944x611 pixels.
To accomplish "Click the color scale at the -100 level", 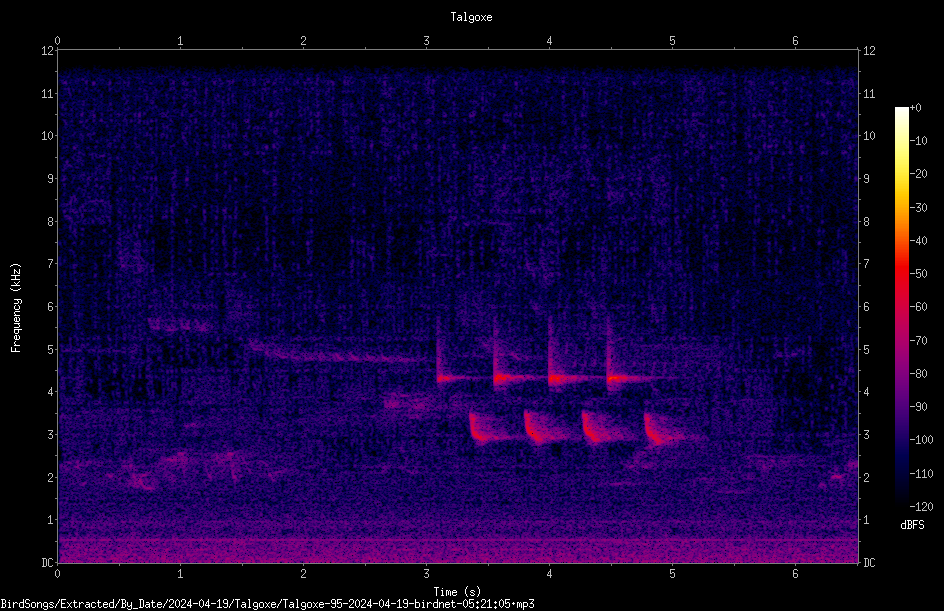I will tap(901, 439).
